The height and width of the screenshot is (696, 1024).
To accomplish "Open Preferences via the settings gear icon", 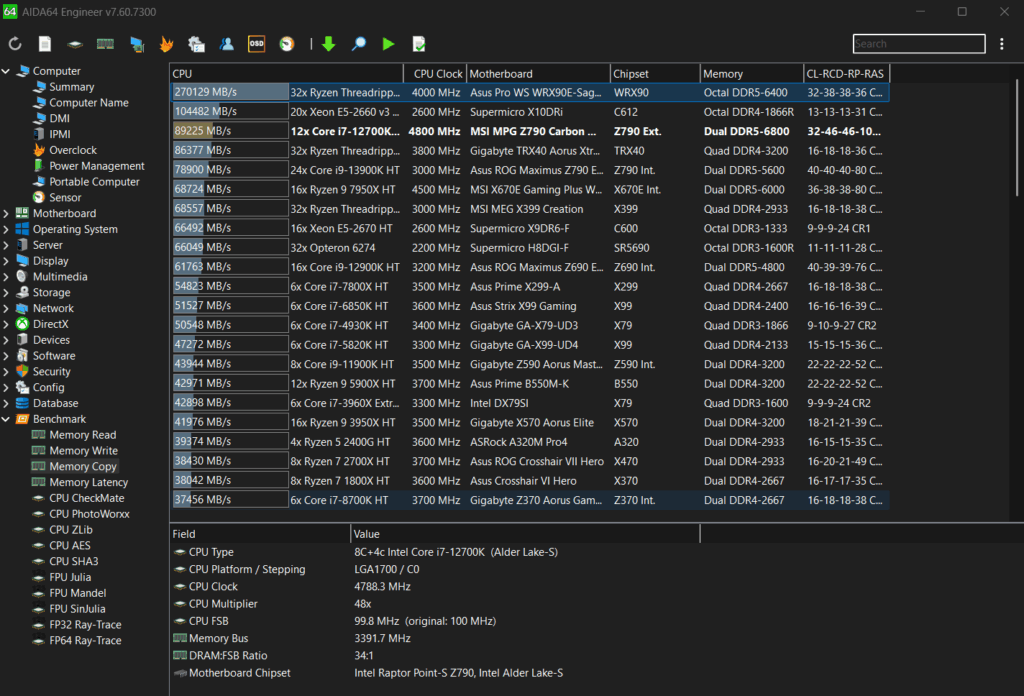I will [196, 44].
